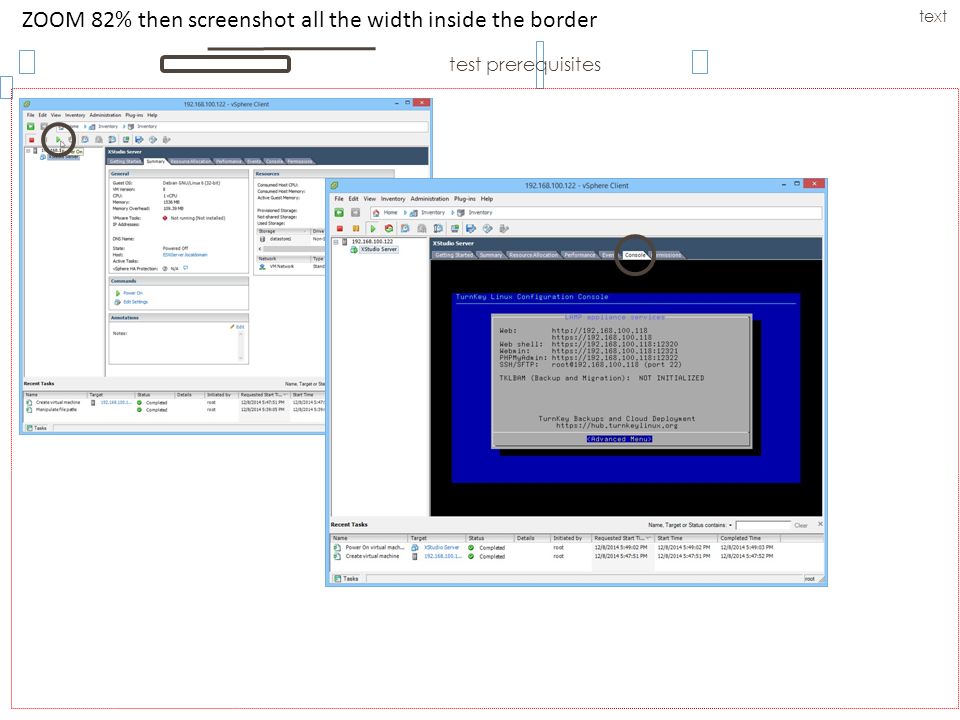Viewport: 960px width, 720px height.
Task: Click green Back navigation icon in Summary window
Action: [31, 126]
